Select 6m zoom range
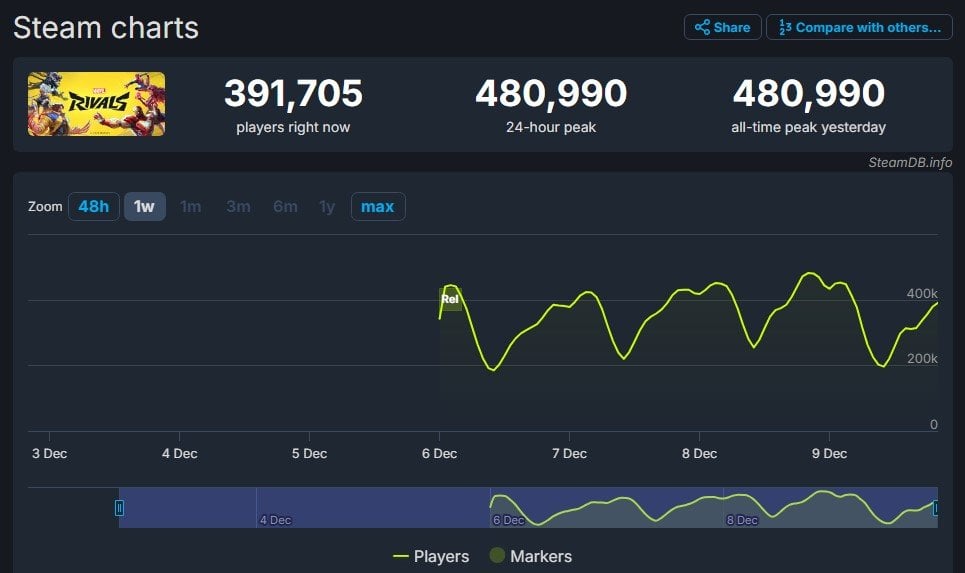 pos(286,206)
